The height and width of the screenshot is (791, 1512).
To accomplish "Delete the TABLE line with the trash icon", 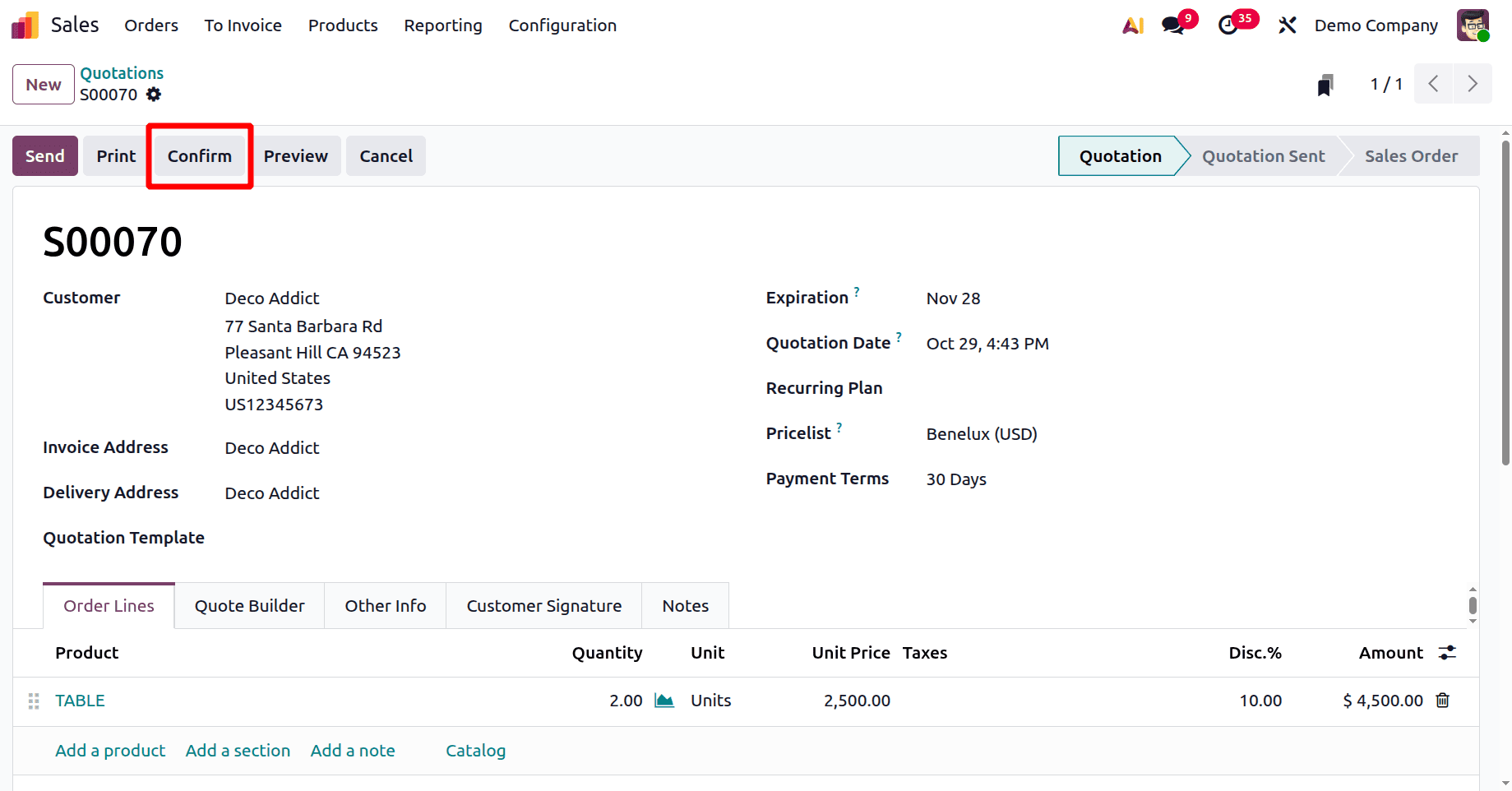I will 1443,701.
